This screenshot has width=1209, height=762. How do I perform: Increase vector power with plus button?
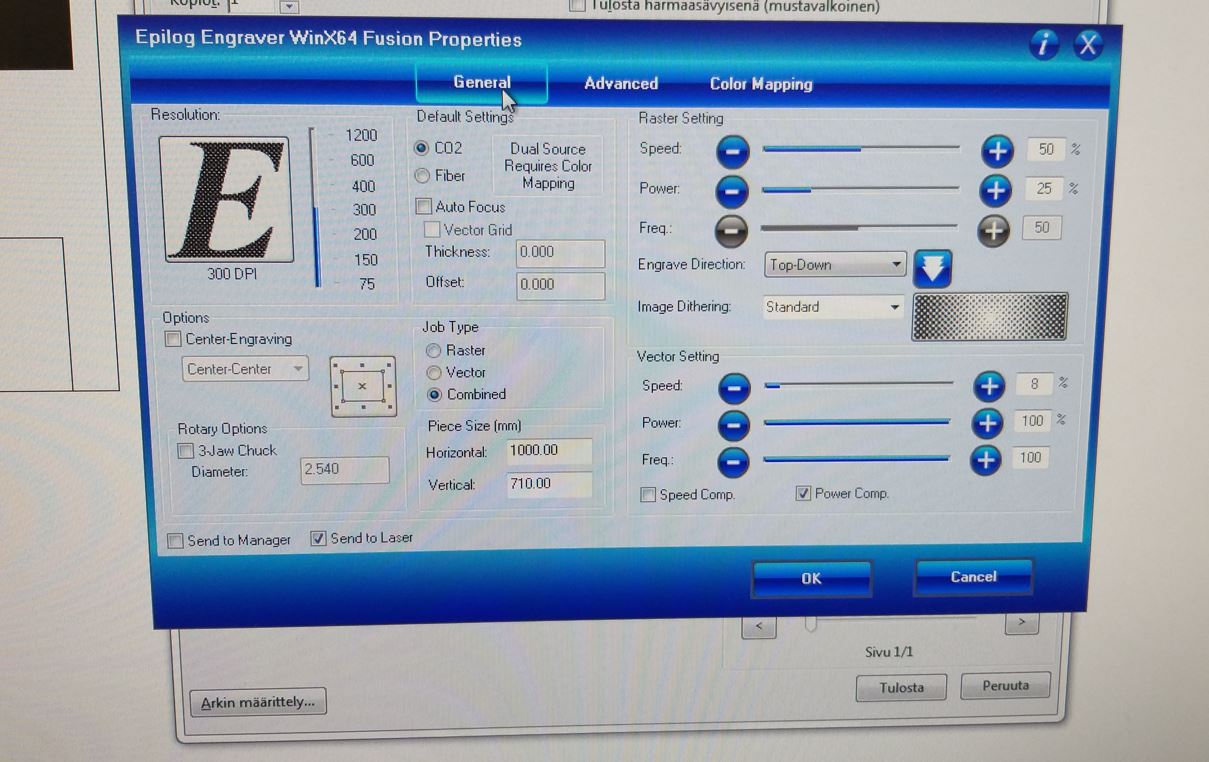tap(987, 423)
